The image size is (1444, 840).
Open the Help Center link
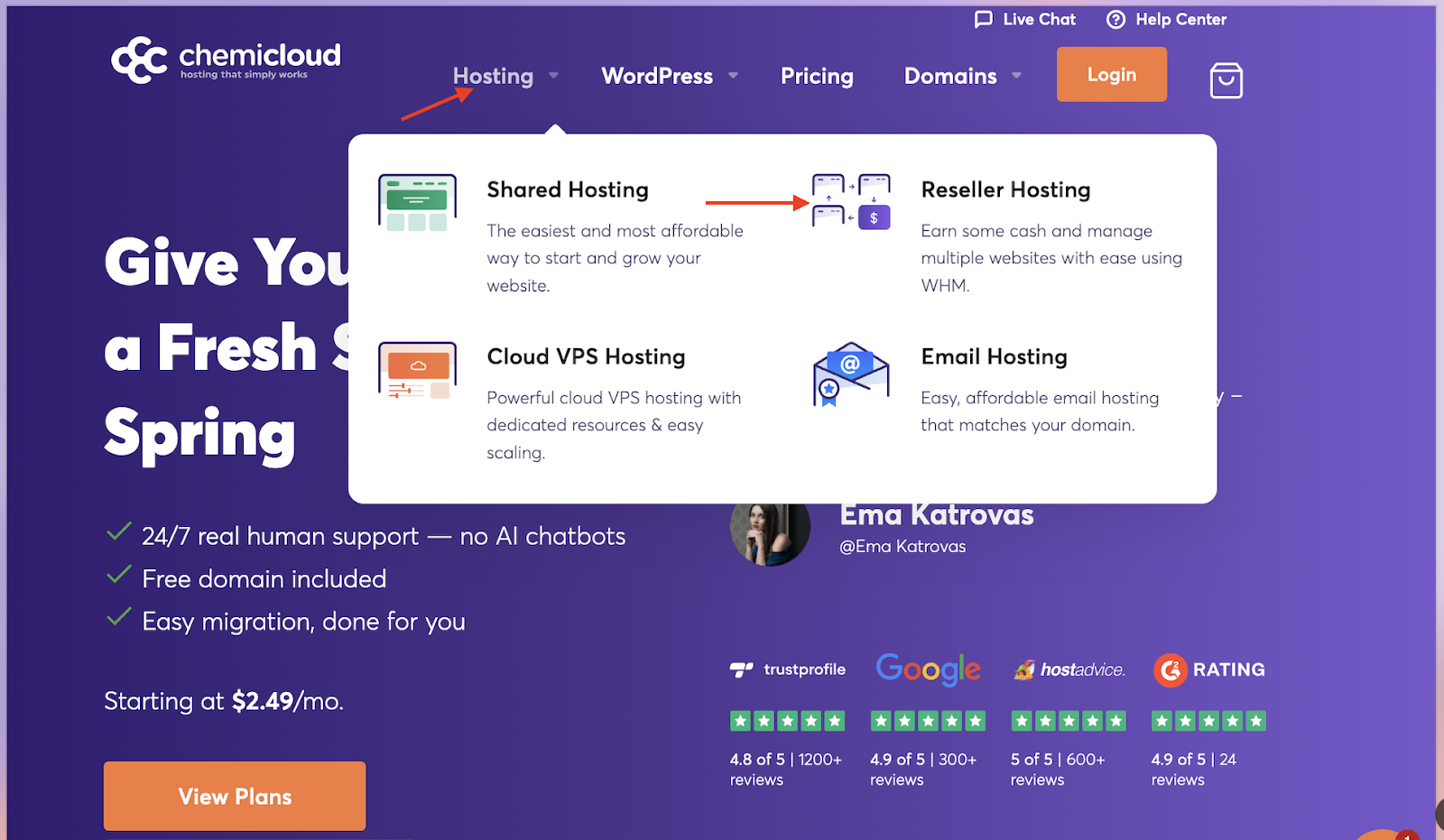point(1180,20)
